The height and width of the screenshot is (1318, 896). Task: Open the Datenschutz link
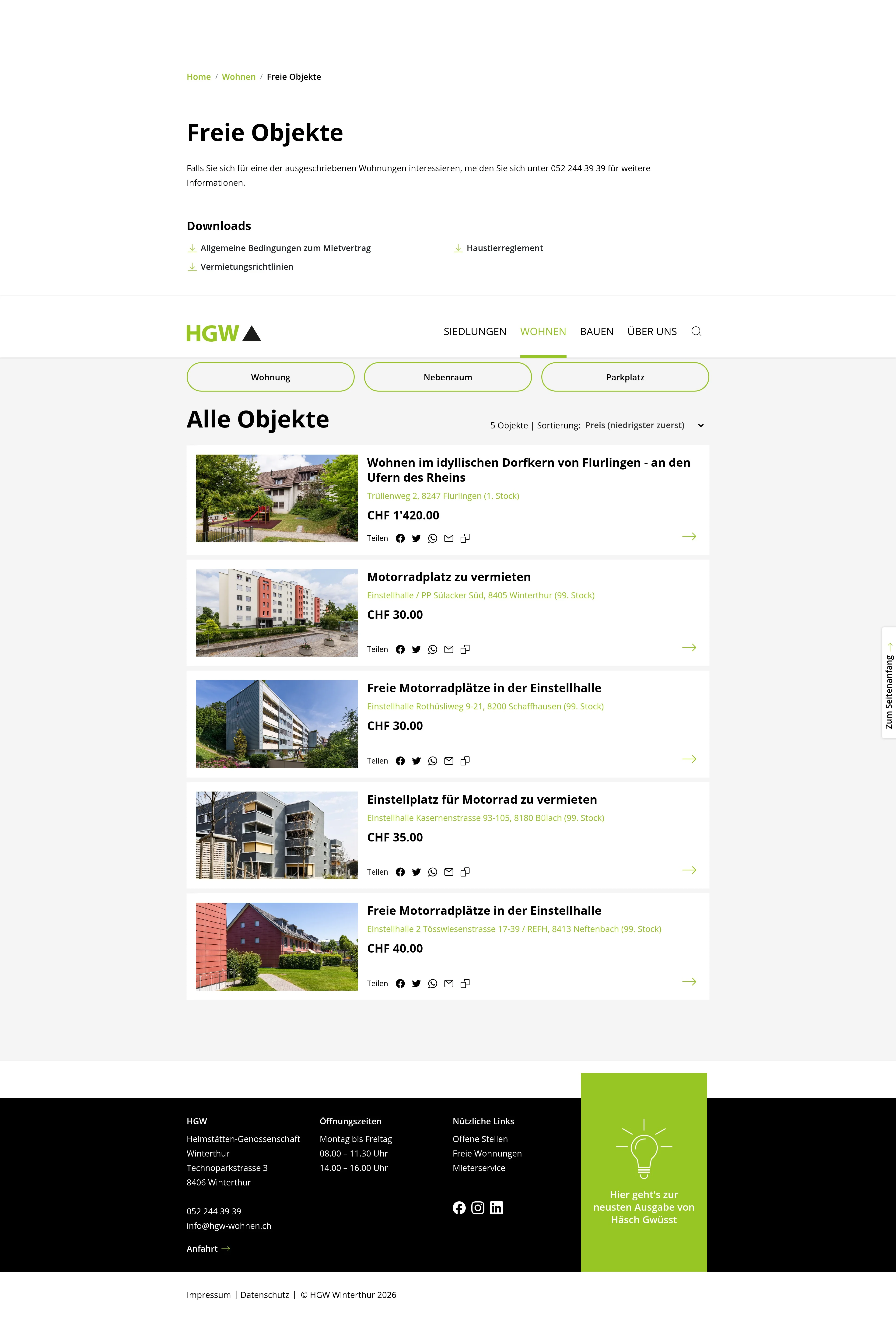point(265,1295)
